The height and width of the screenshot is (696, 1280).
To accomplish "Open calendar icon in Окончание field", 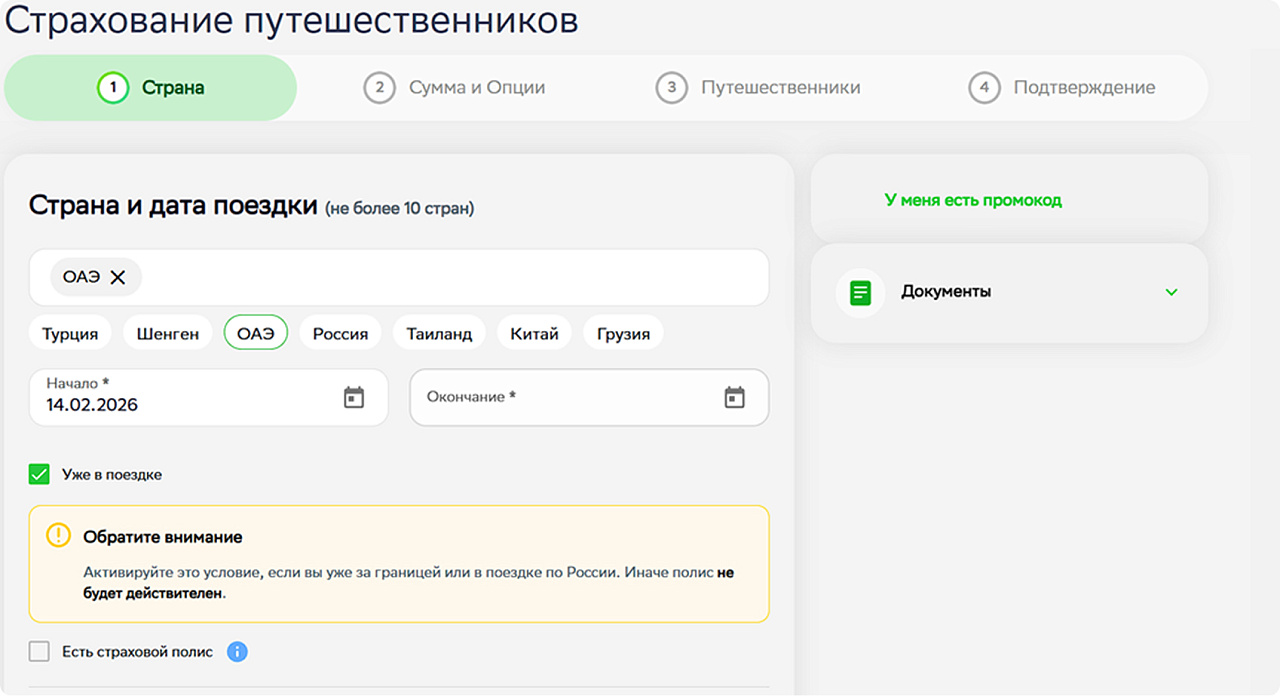I will (x=735, y=397).
